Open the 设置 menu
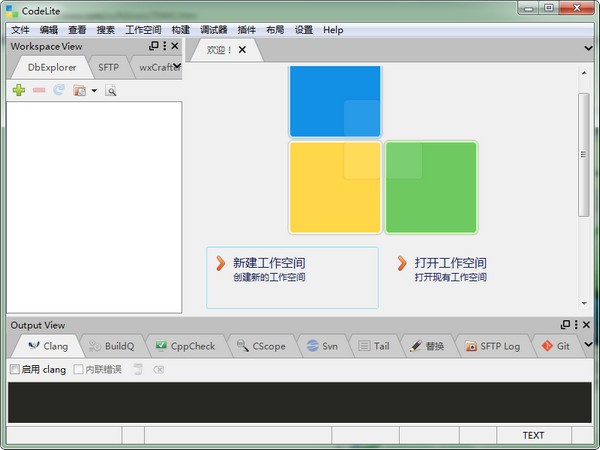Viewport: 600px width, 450px height. coord(303,30)
